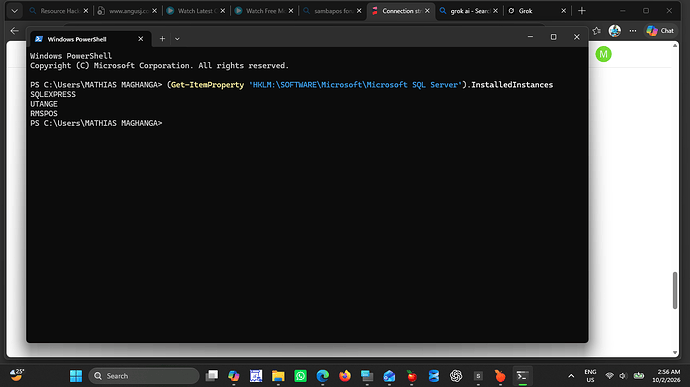Screen dimensions: 690x387
Task: Close the Grok browser tab
Action: click(563, 11)
